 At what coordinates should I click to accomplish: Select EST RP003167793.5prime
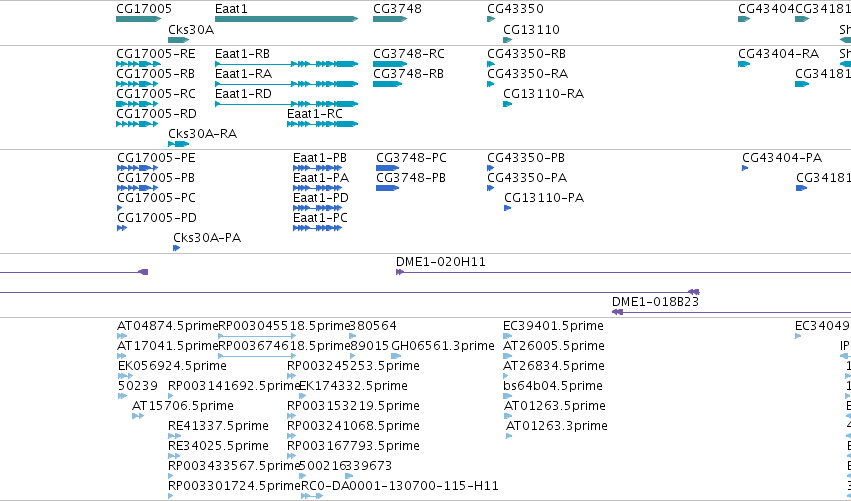click(x=291, y=456)
